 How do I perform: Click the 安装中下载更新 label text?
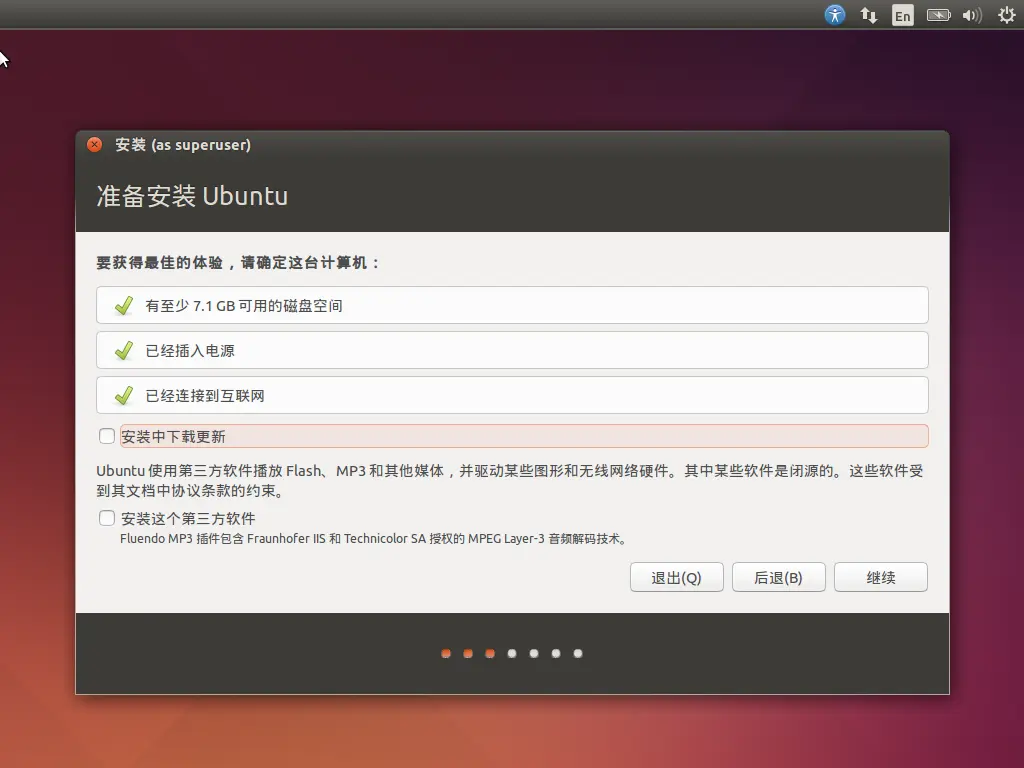pos(174,436)
